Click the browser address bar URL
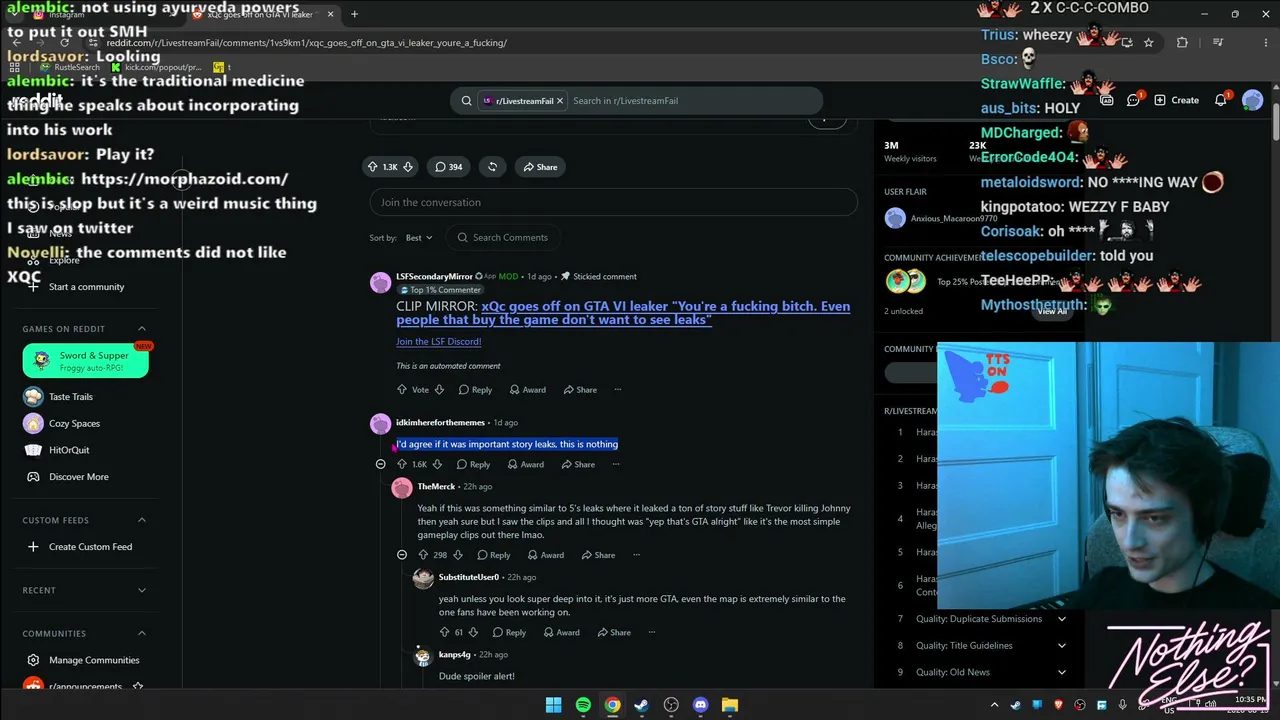The width and height of the screenshot is (1280, 720). tap(306, 43)
